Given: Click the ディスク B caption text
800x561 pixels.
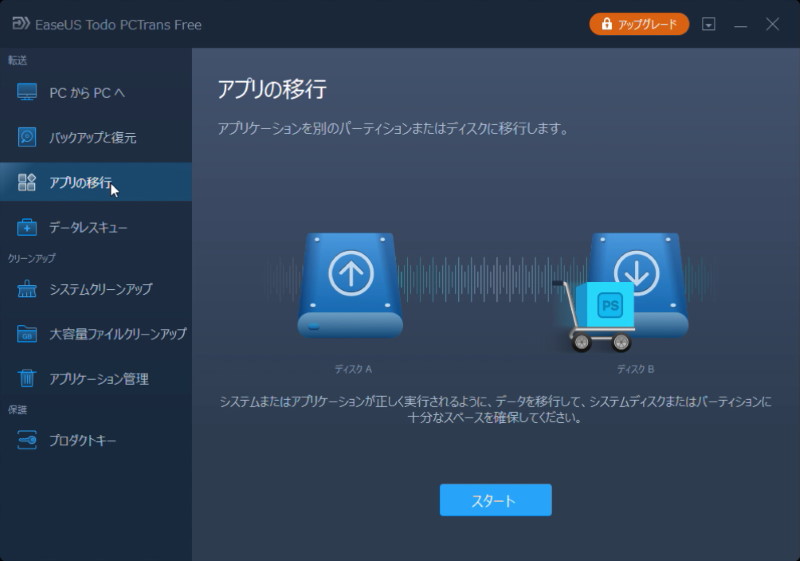Looking at the screenshot, I should coord(636,369).
